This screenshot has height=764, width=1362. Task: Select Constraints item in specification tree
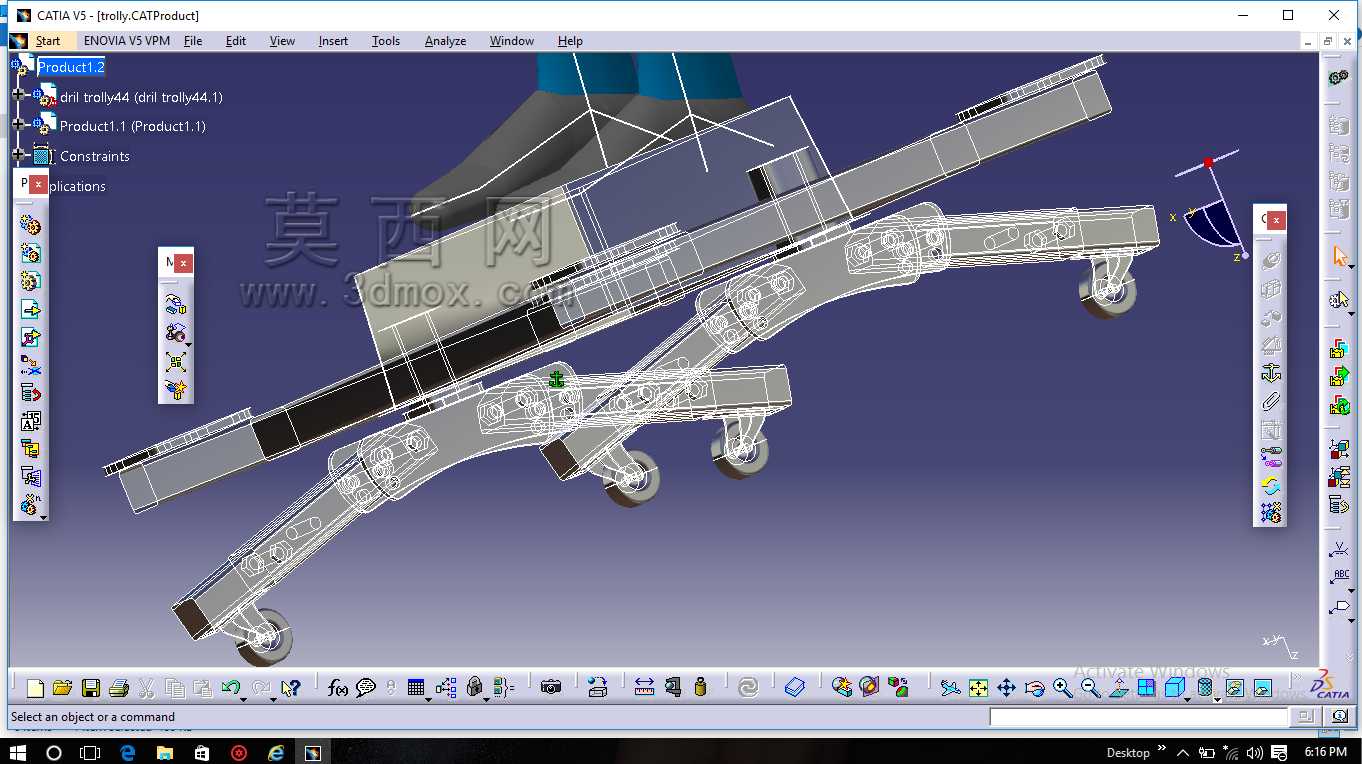click(95, 156)
